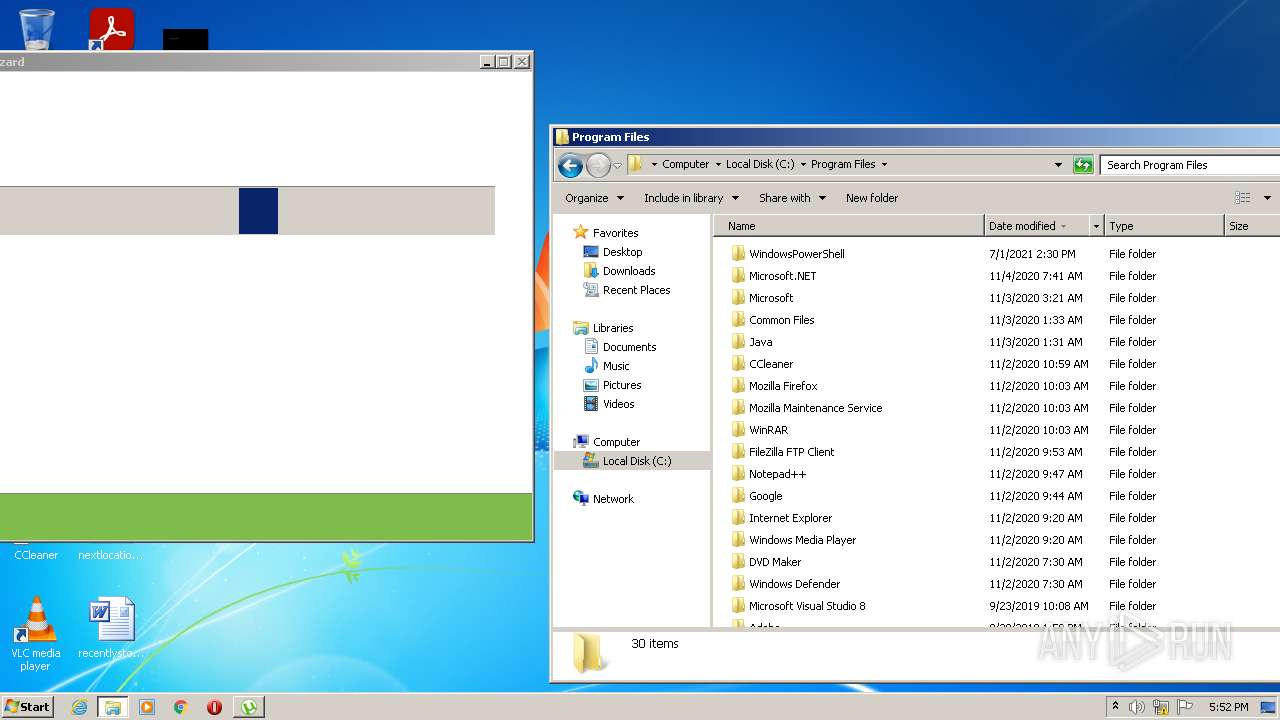Launch Internet Explorer from the taskbar
Viewport: 1280px width, 720px height.
pos(80,707)
